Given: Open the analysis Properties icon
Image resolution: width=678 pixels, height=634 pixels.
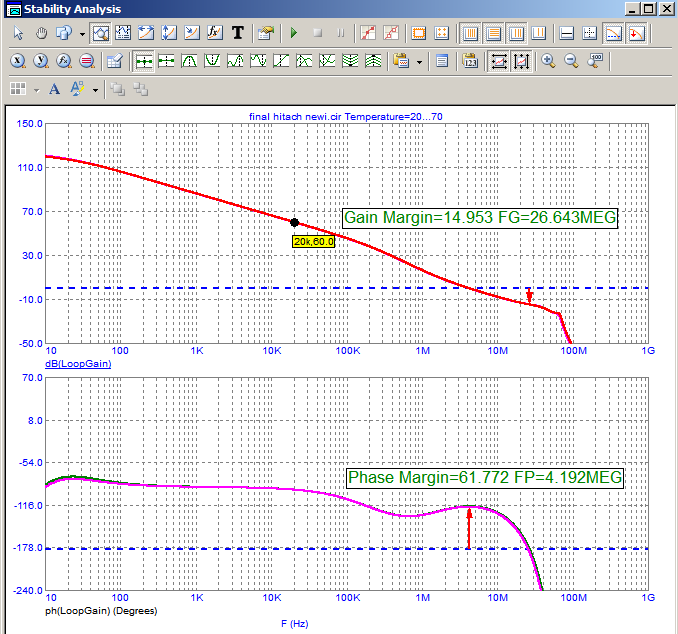Looking at the screenshot, I should click(266, 33).
